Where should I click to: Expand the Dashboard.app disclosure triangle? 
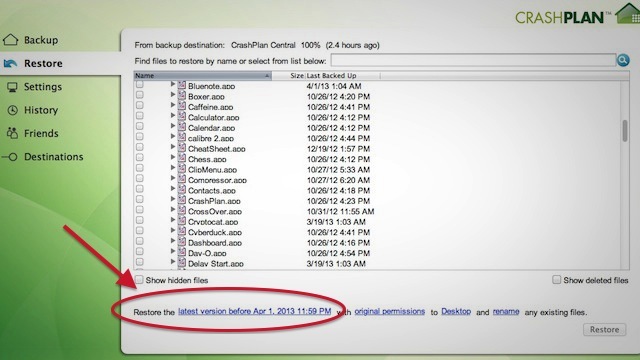pos(173,241)
